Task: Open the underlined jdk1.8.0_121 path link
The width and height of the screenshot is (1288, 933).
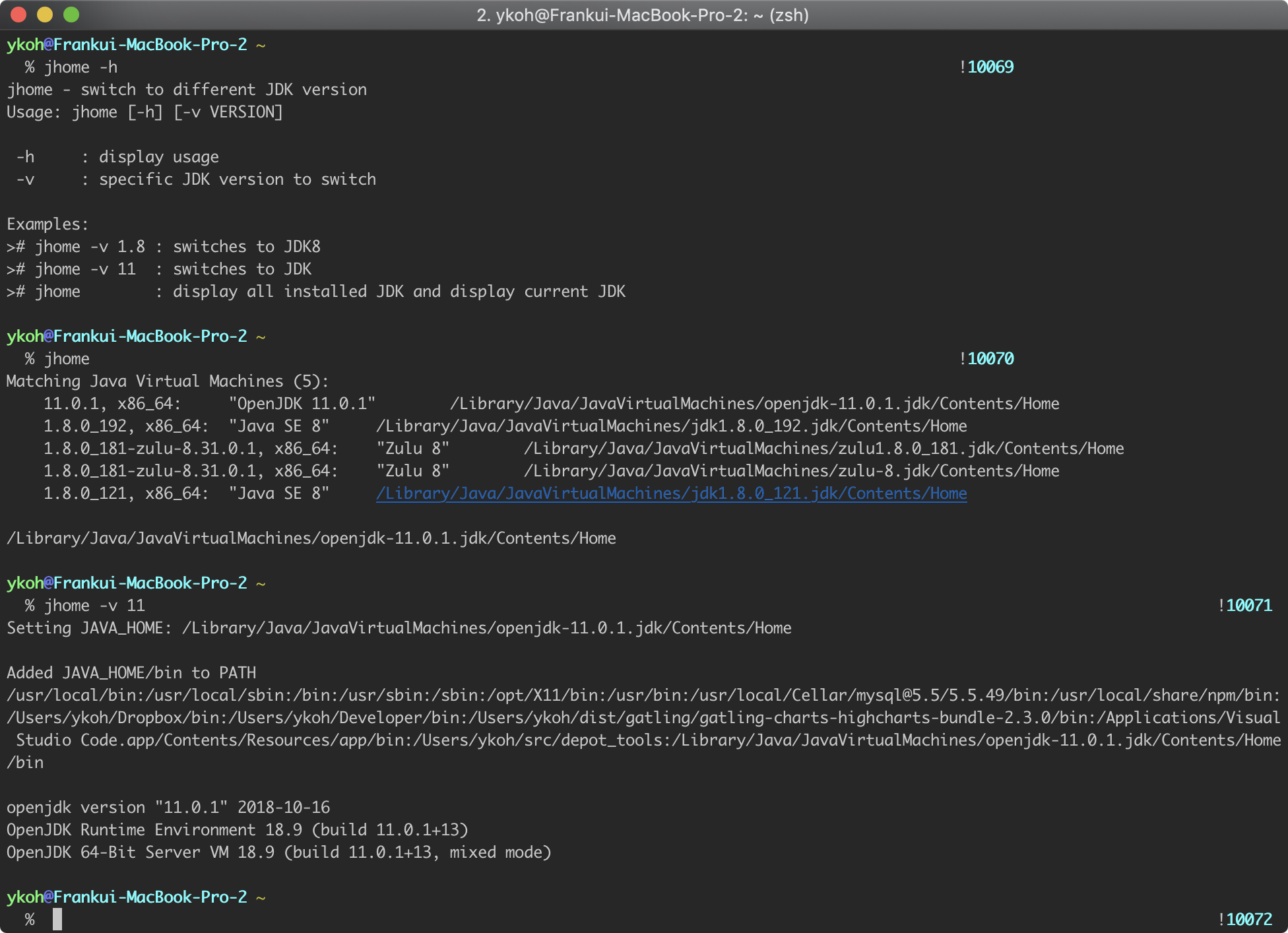Action: (x=671, y=494)
